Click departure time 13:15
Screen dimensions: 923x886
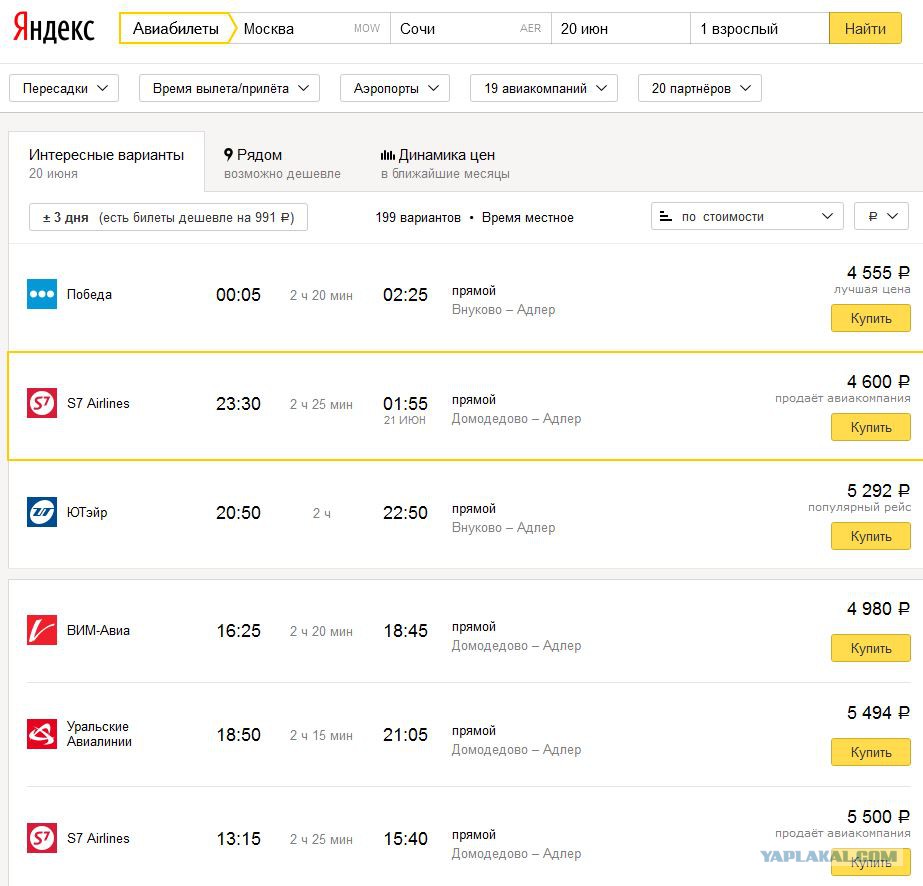click(238, 839)
